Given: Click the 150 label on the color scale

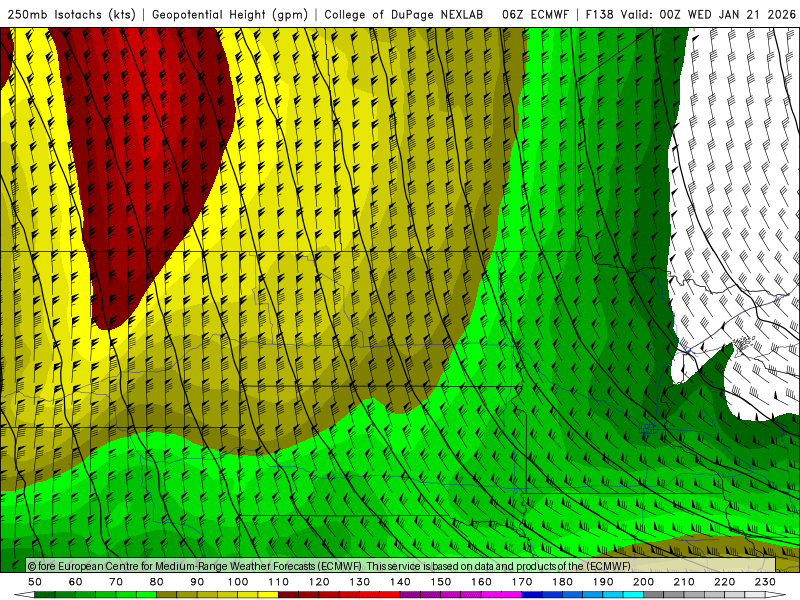Looking at the screenshot, I should pos(441,582).
